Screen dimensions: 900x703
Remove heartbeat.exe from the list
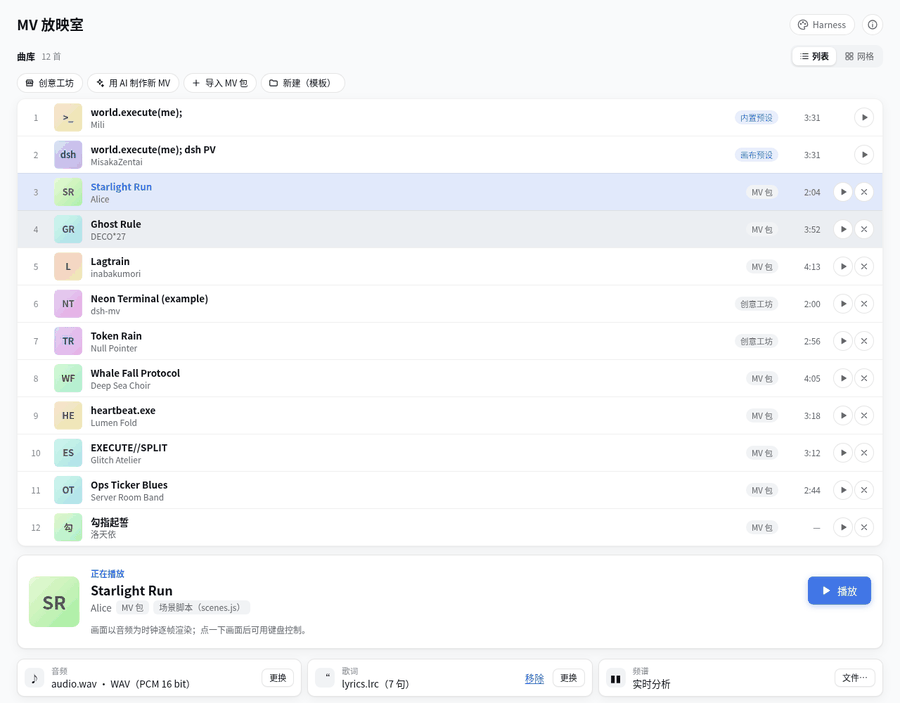pyautogui.click(x=864, y=416)
